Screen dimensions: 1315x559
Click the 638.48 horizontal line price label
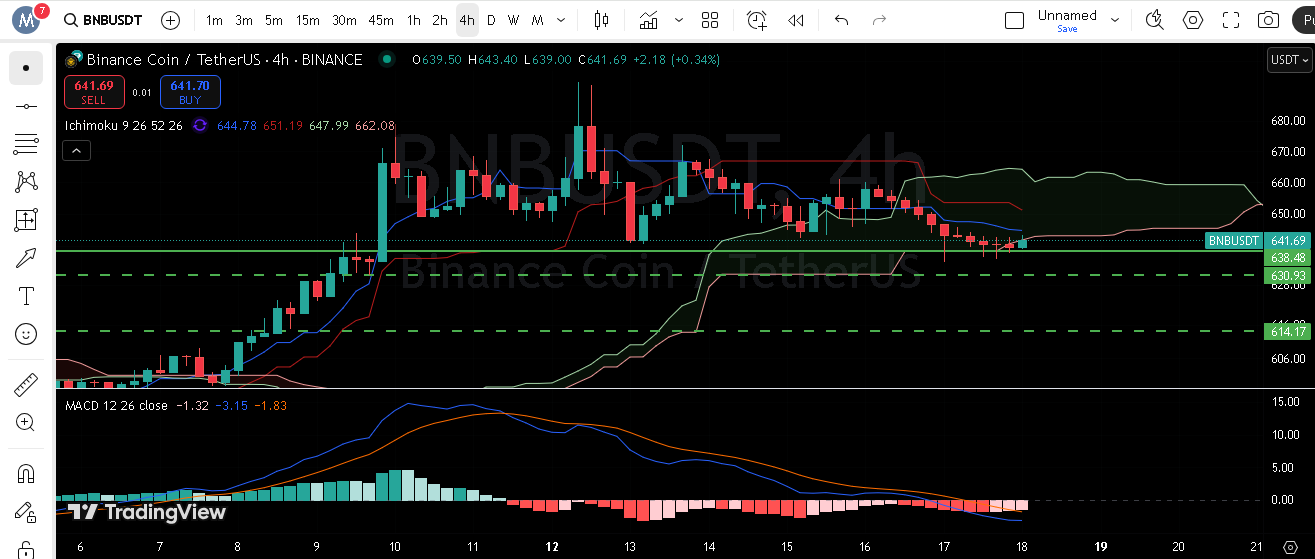[x=1288, y=257]
